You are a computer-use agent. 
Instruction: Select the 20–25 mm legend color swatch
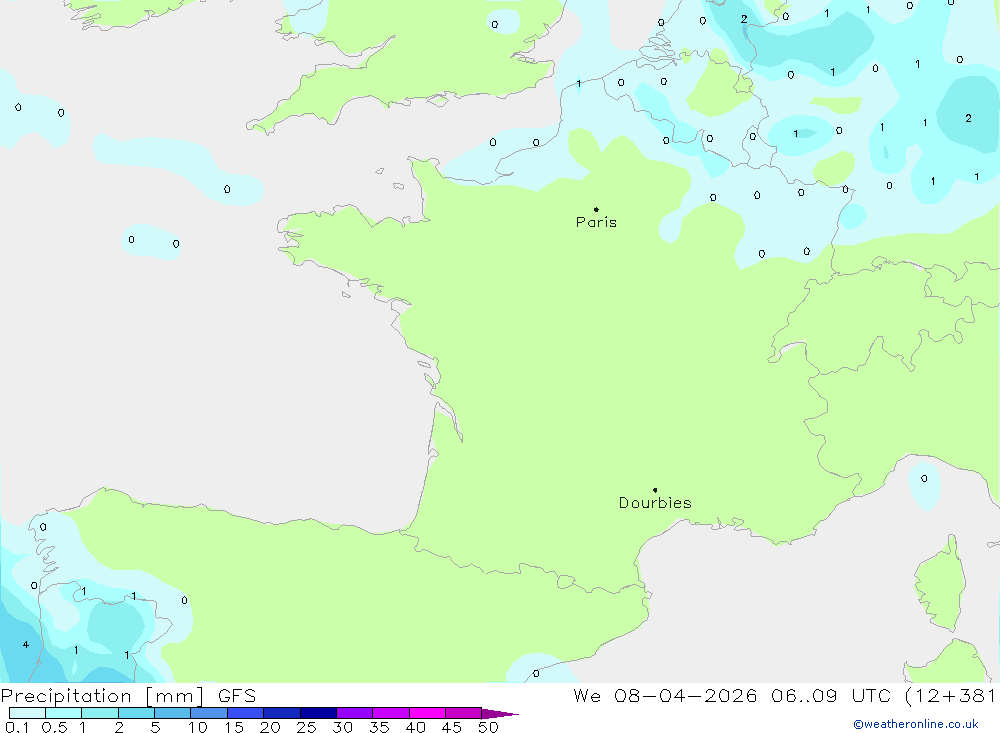282,713
